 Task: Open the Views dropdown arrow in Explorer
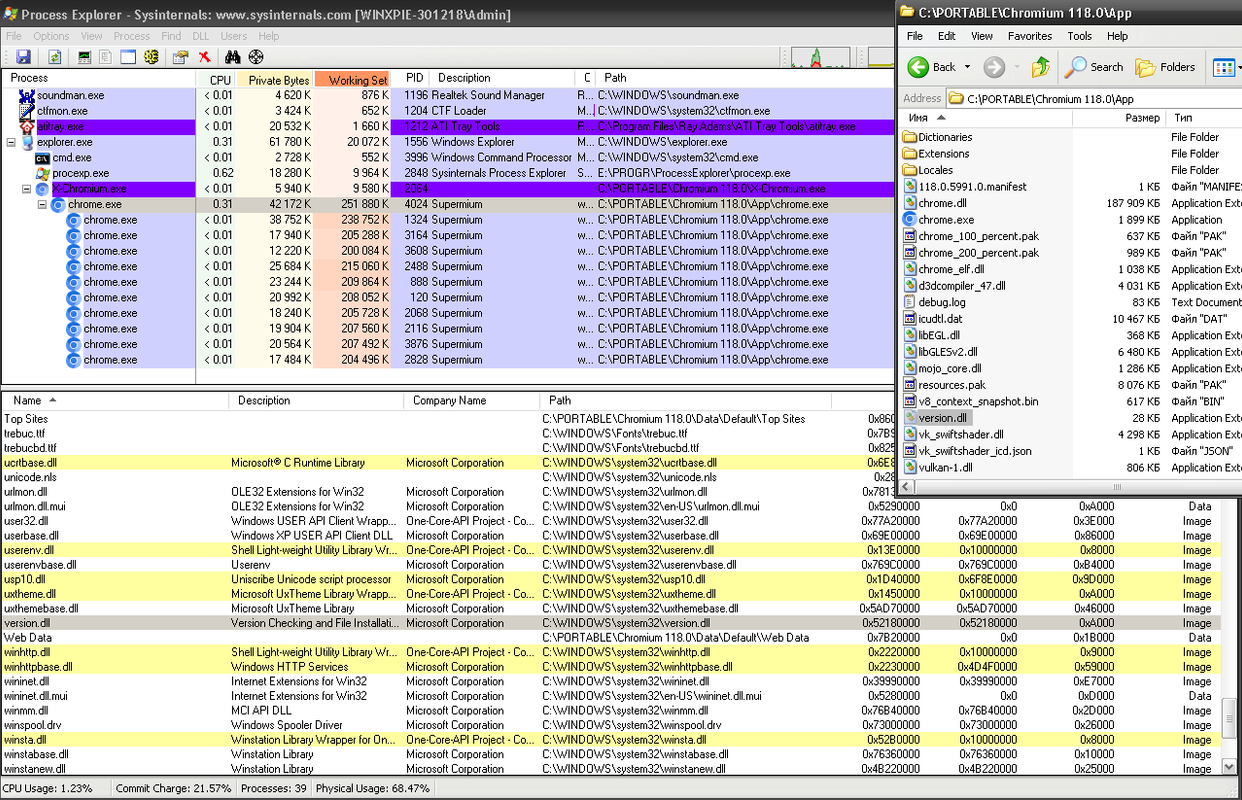click(x=1239, y=68)
